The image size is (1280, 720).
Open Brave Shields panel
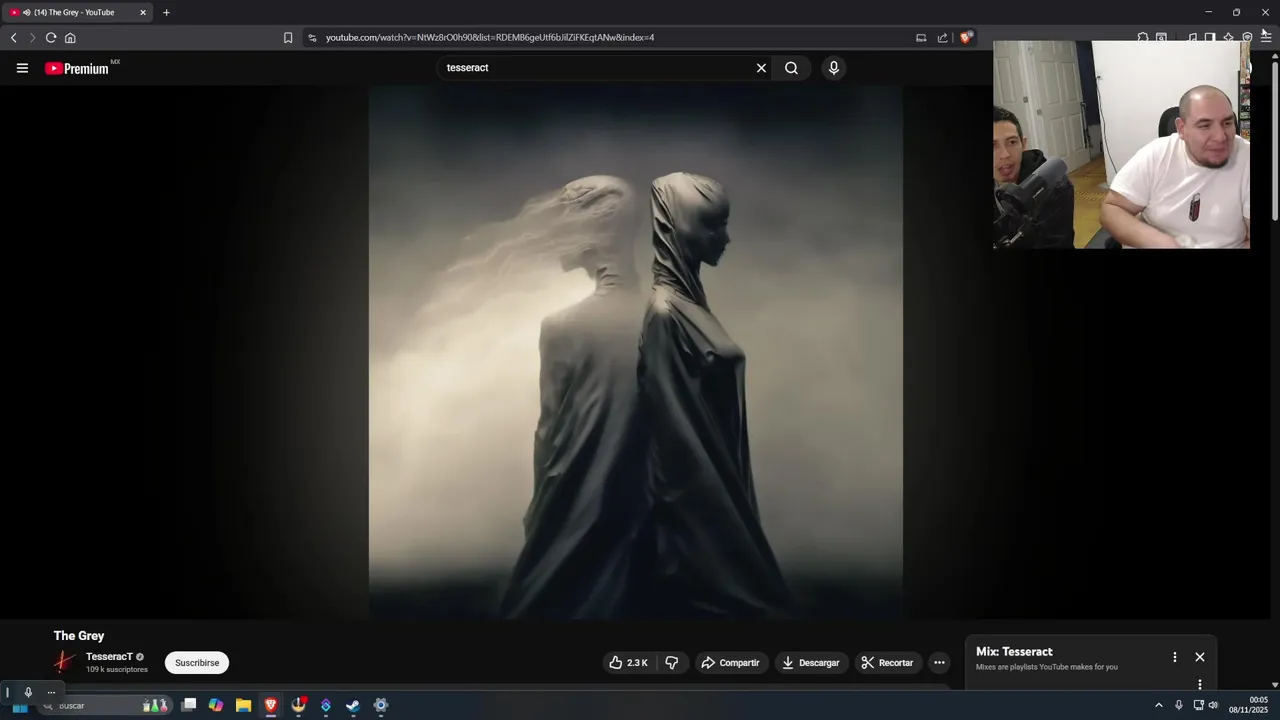pyautogui.click(x=965, y=38)
